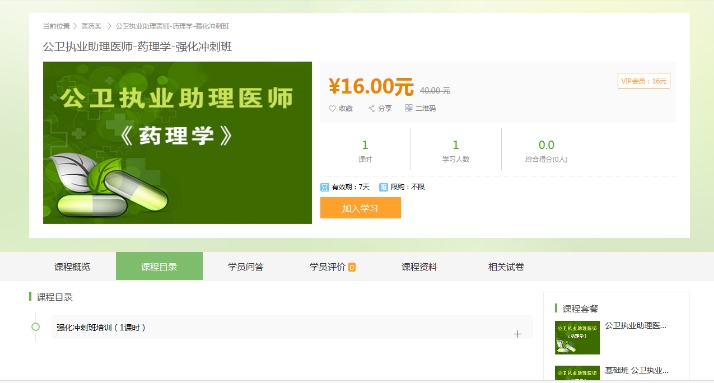Click the 有效期：7天 text
The width and height of the screenshot is (714, 383).
point(351,187)
